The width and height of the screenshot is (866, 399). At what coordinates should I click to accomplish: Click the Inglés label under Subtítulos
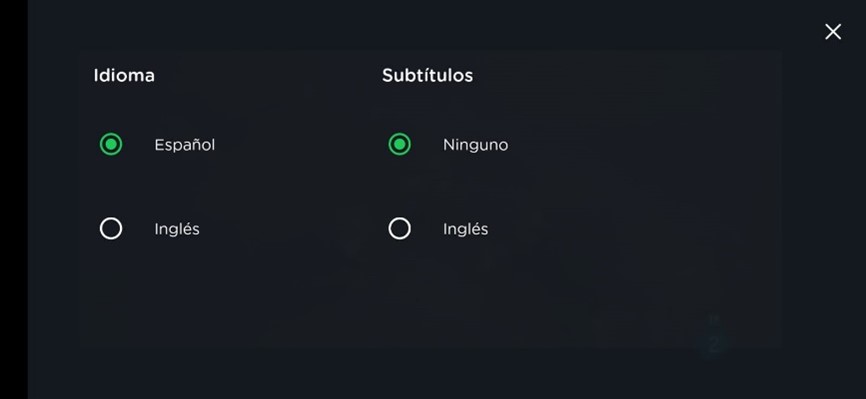coord(466,229)
